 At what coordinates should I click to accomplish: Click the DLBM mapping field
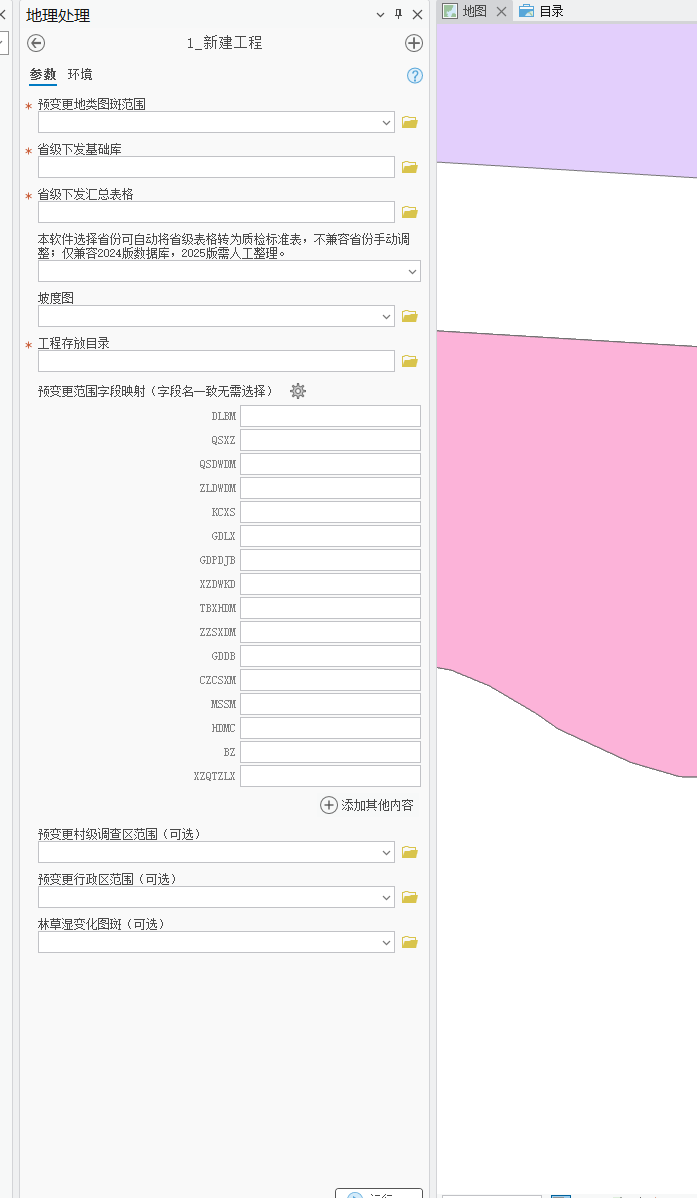[x=330, y=416]
